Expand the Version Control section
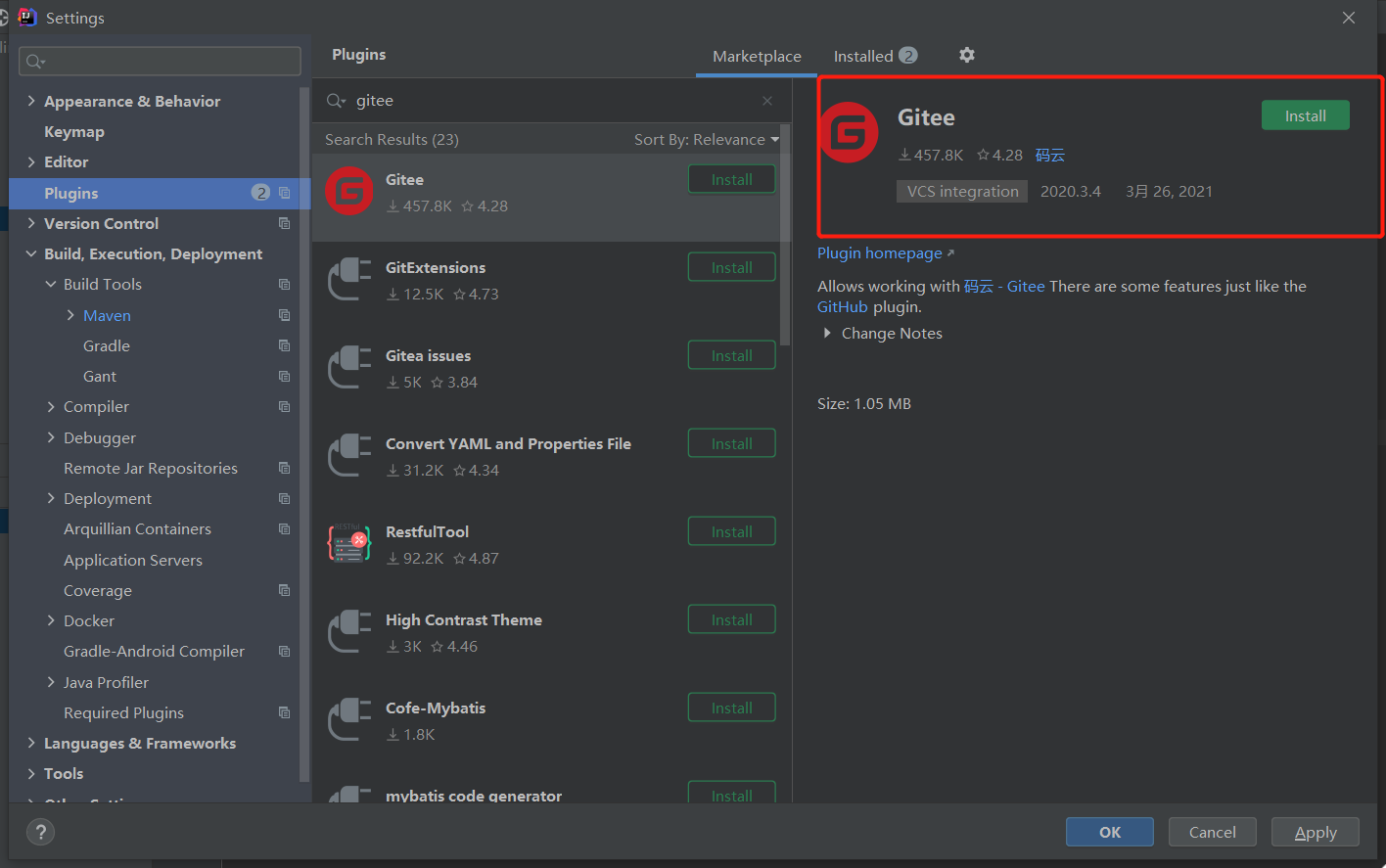The height and width of the screenshot is (868, 1386). point(31,223)
